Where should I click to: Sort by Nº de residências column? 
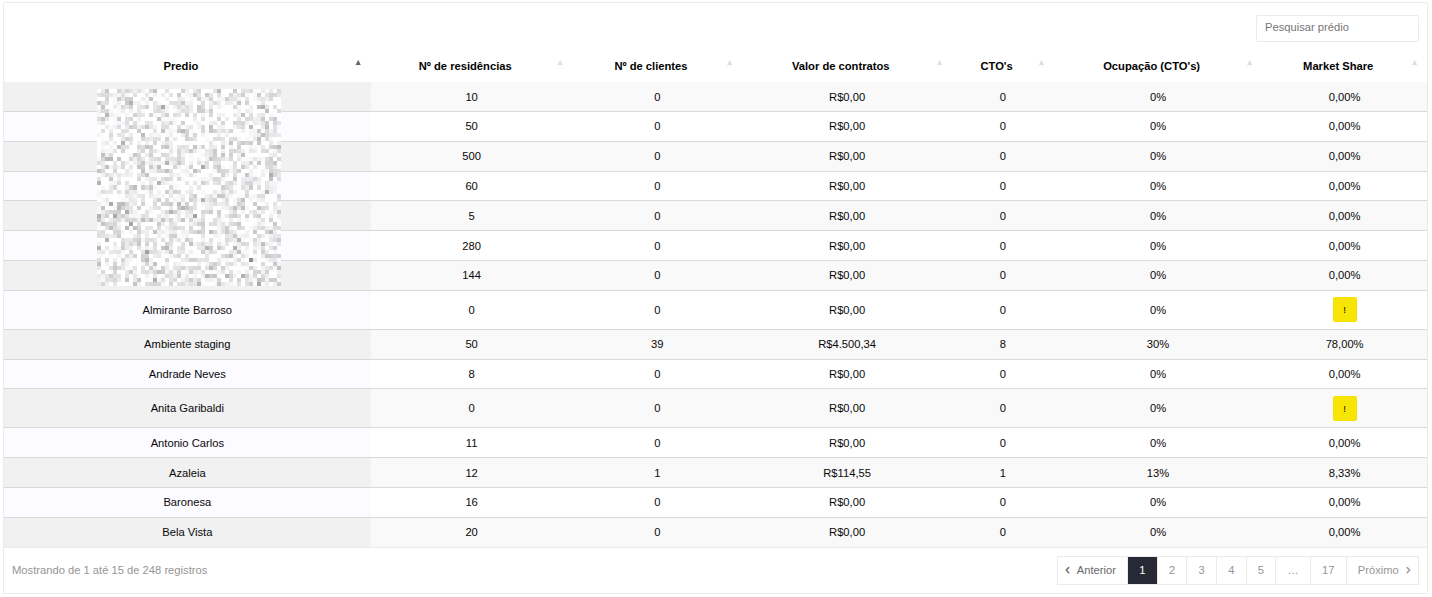pyautogui.click(x=464, y=66)
